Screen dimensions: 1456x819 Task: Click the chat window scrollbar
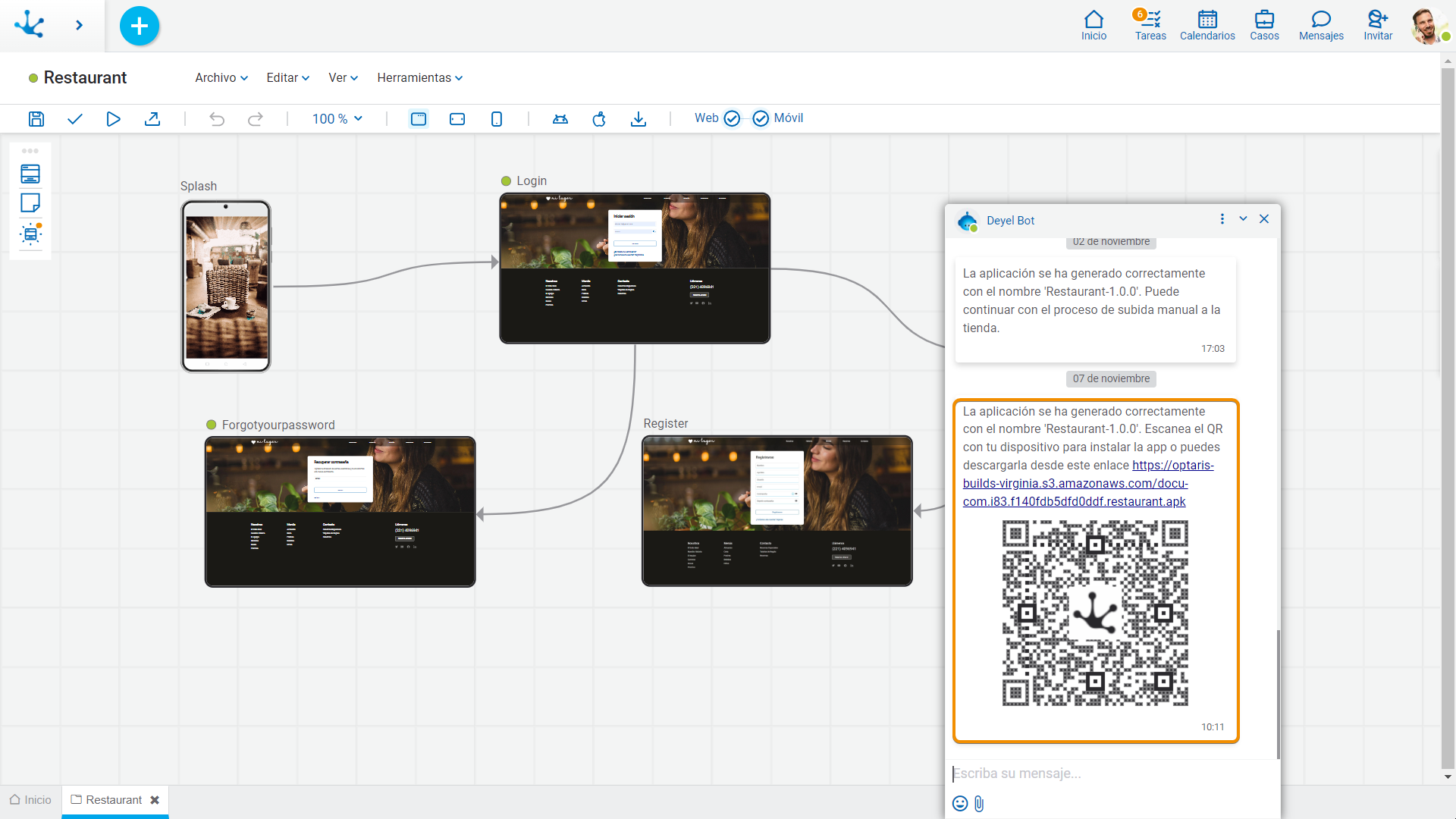click(x=1279, y=694)
